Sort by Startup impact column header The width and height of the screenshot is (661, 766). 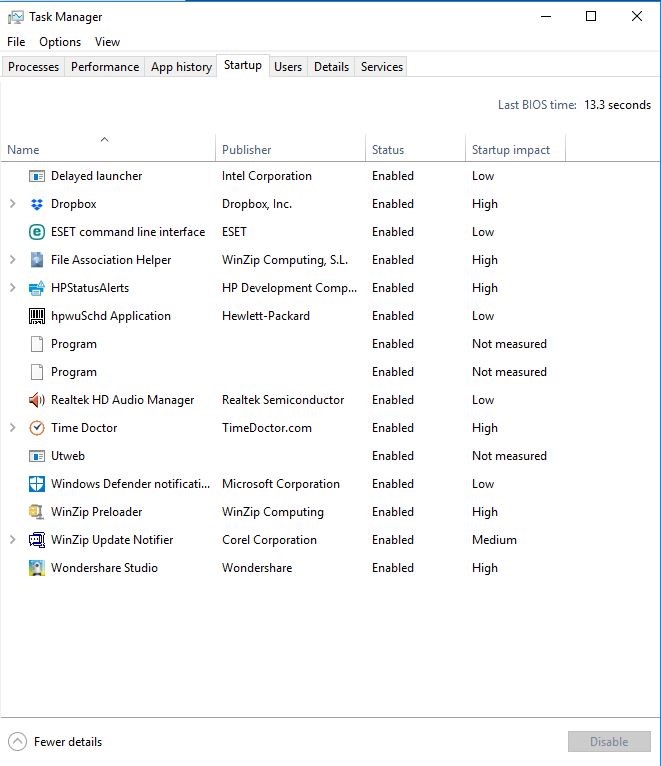(x=511, y=150)
